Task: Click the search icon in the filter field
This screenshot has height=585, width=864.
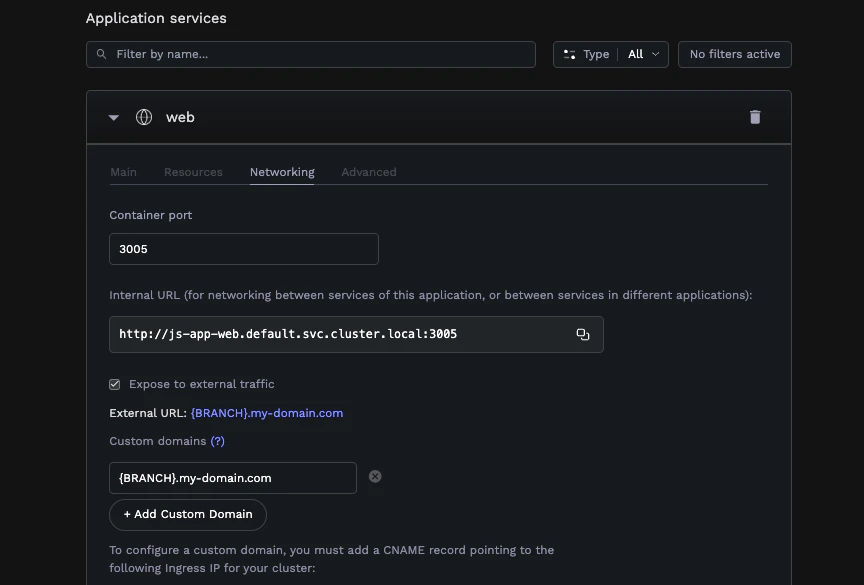Action: [x=101, y=54]
